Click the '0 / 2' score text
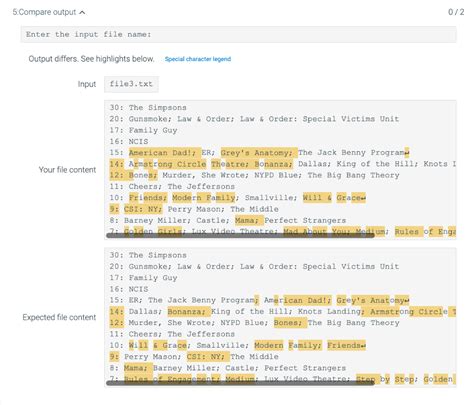Image resolution: width=474 pixels, height=405 pixels. pos(456,12)
